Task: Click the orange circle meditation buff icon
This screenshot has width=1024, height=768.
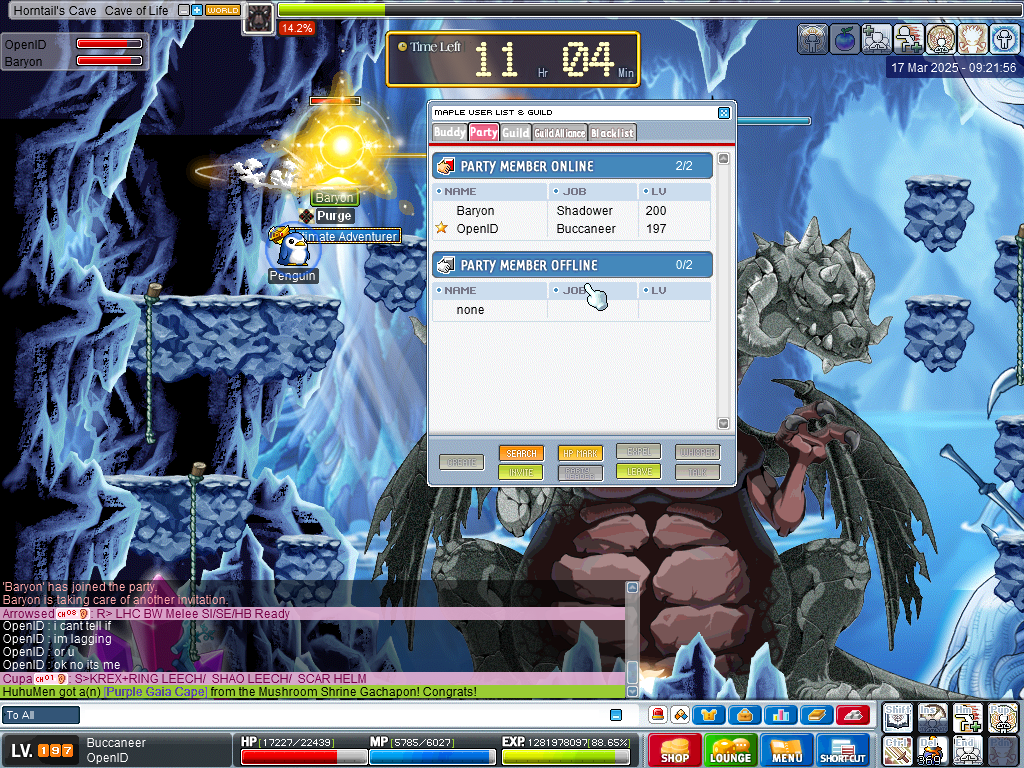Action: click(x=940, y=39)
